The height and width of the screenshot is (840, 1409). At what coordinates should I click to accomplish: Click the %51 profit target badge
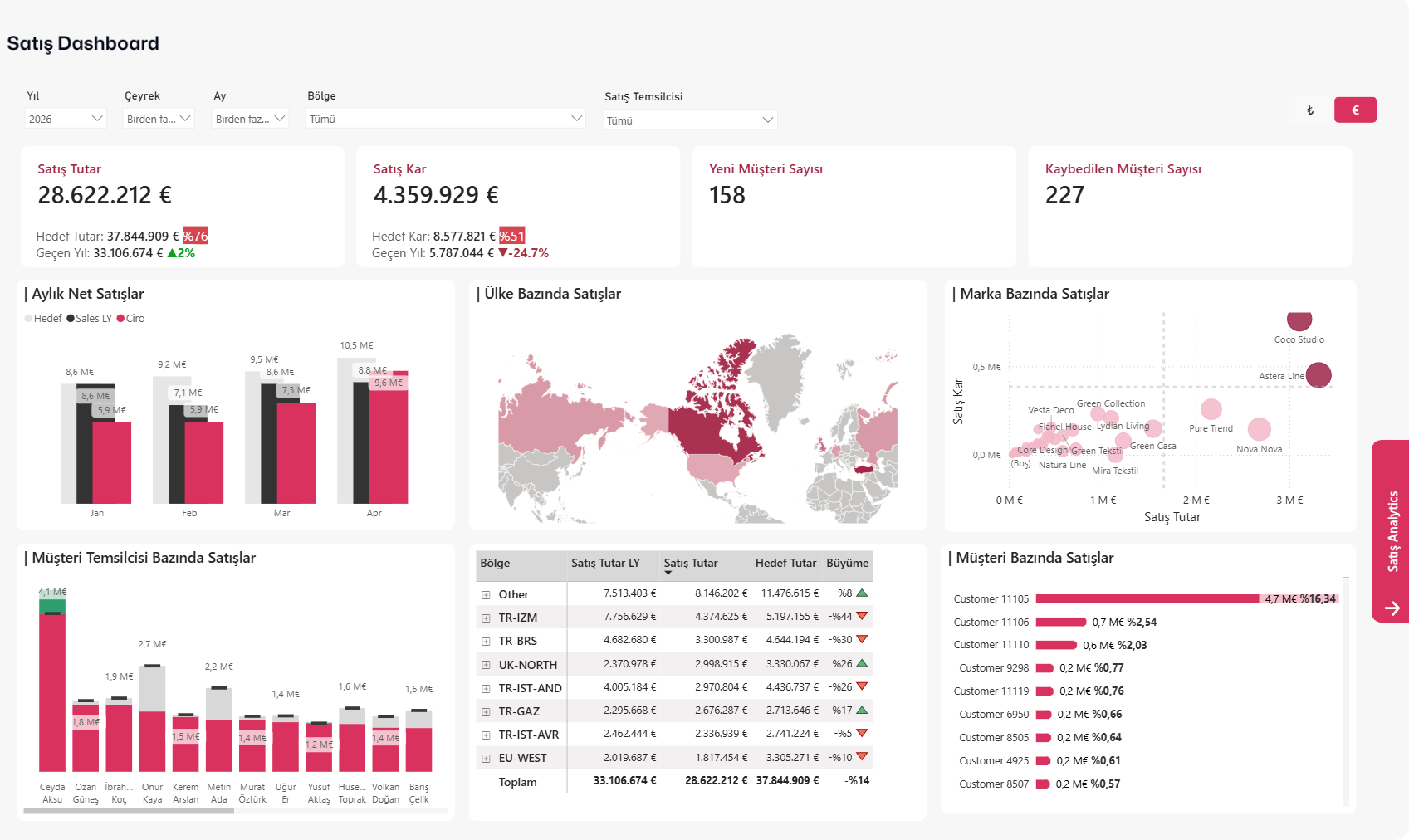coord(511,236)
